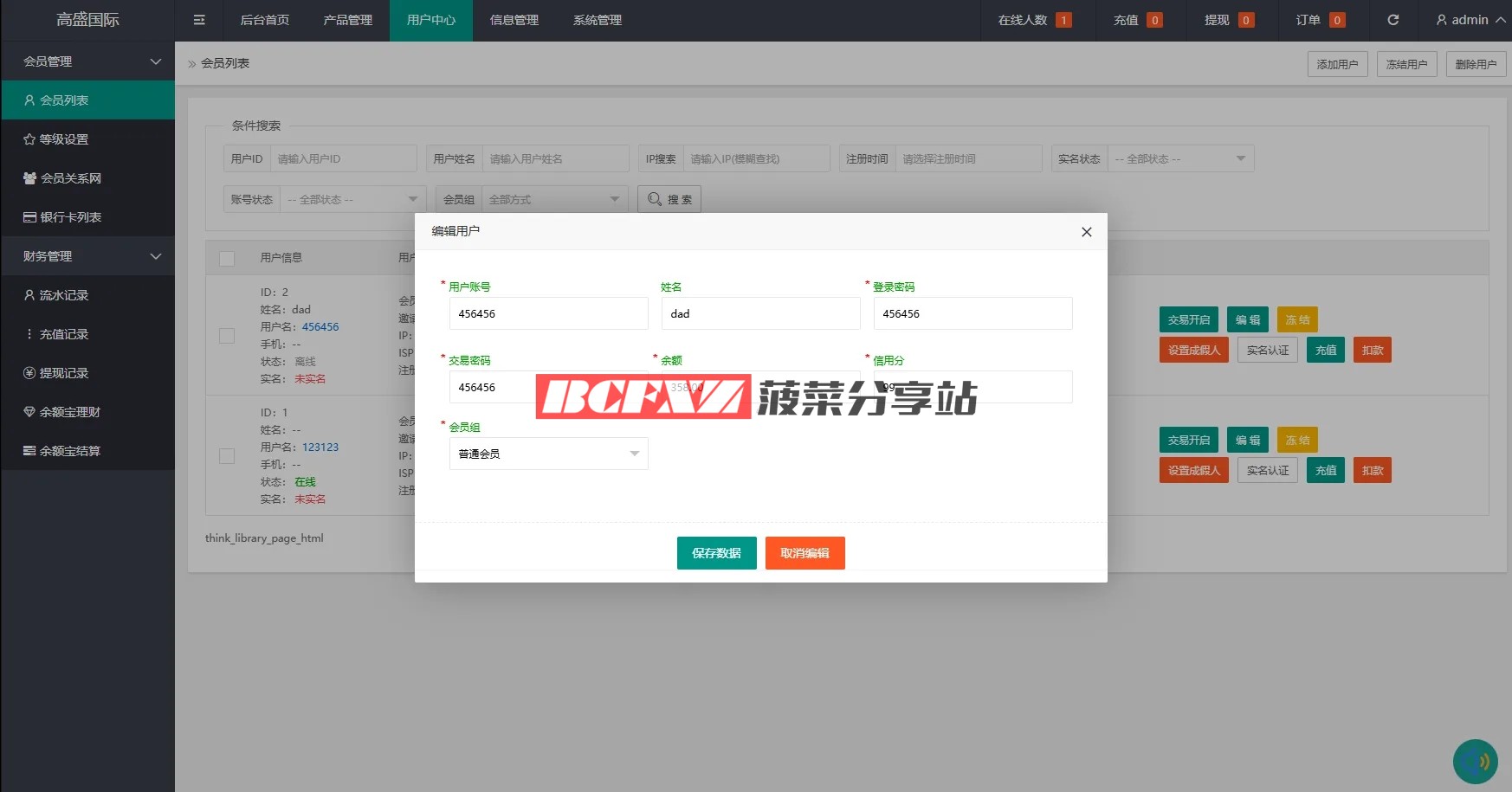Click the 取消编辑 button

pos(804,553)
